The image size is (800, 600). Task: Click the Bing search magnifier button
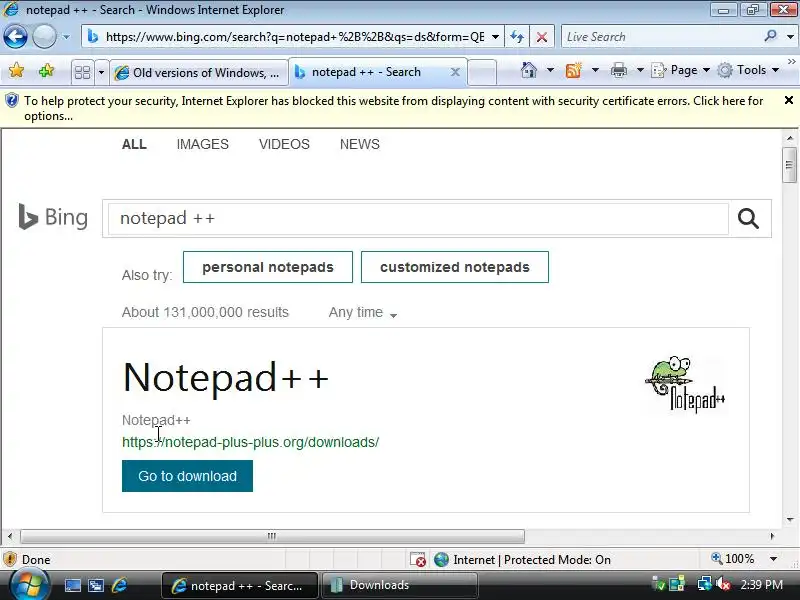(748, 218)
